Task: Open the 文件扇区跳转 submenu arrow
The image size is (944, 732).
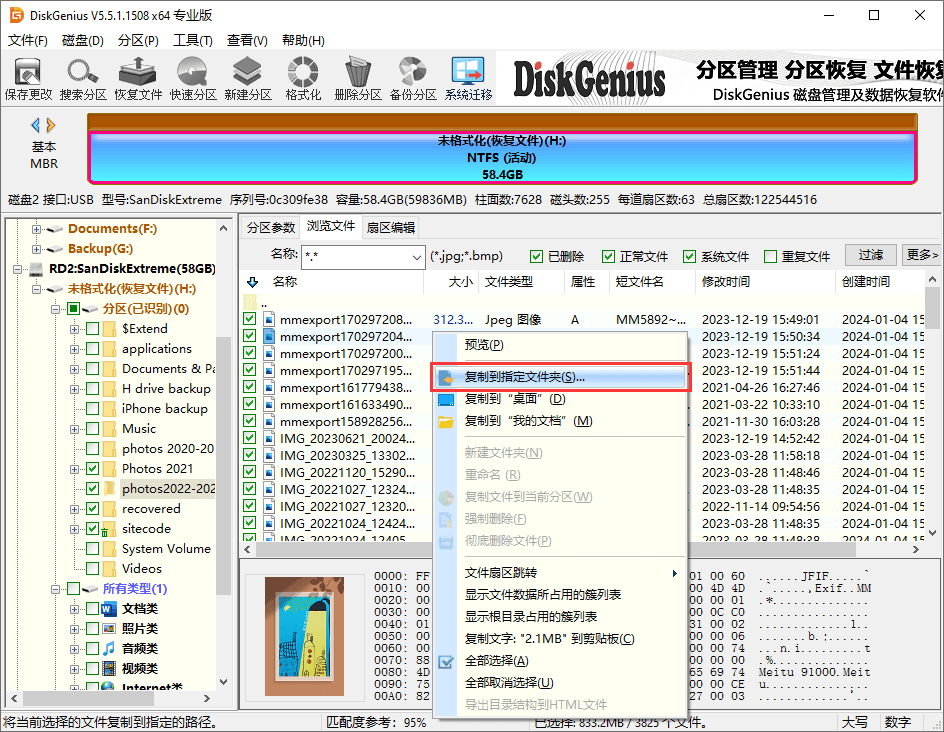Action: tap(675, 573)
